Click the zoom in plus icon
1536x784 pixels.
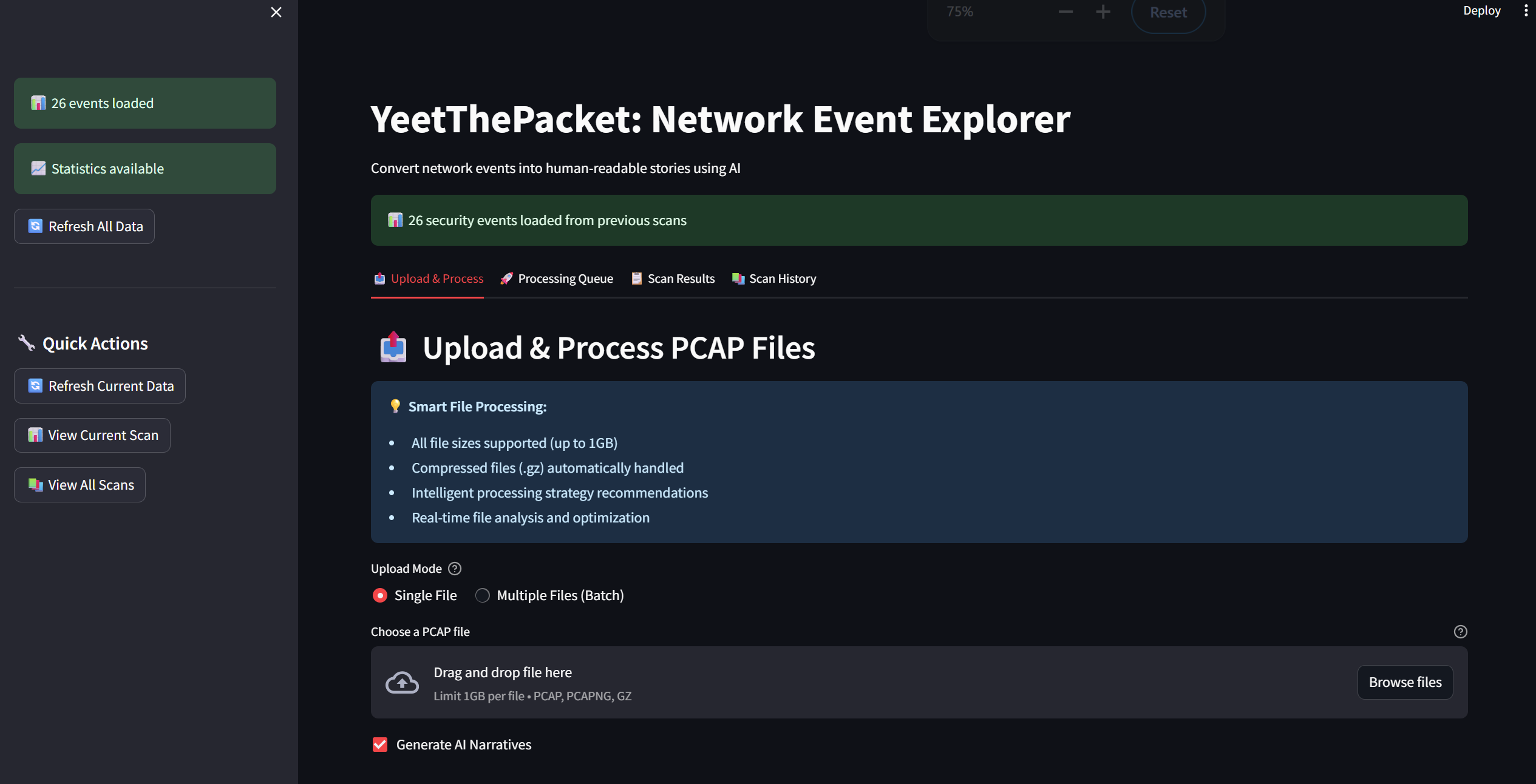point(1103,12)
